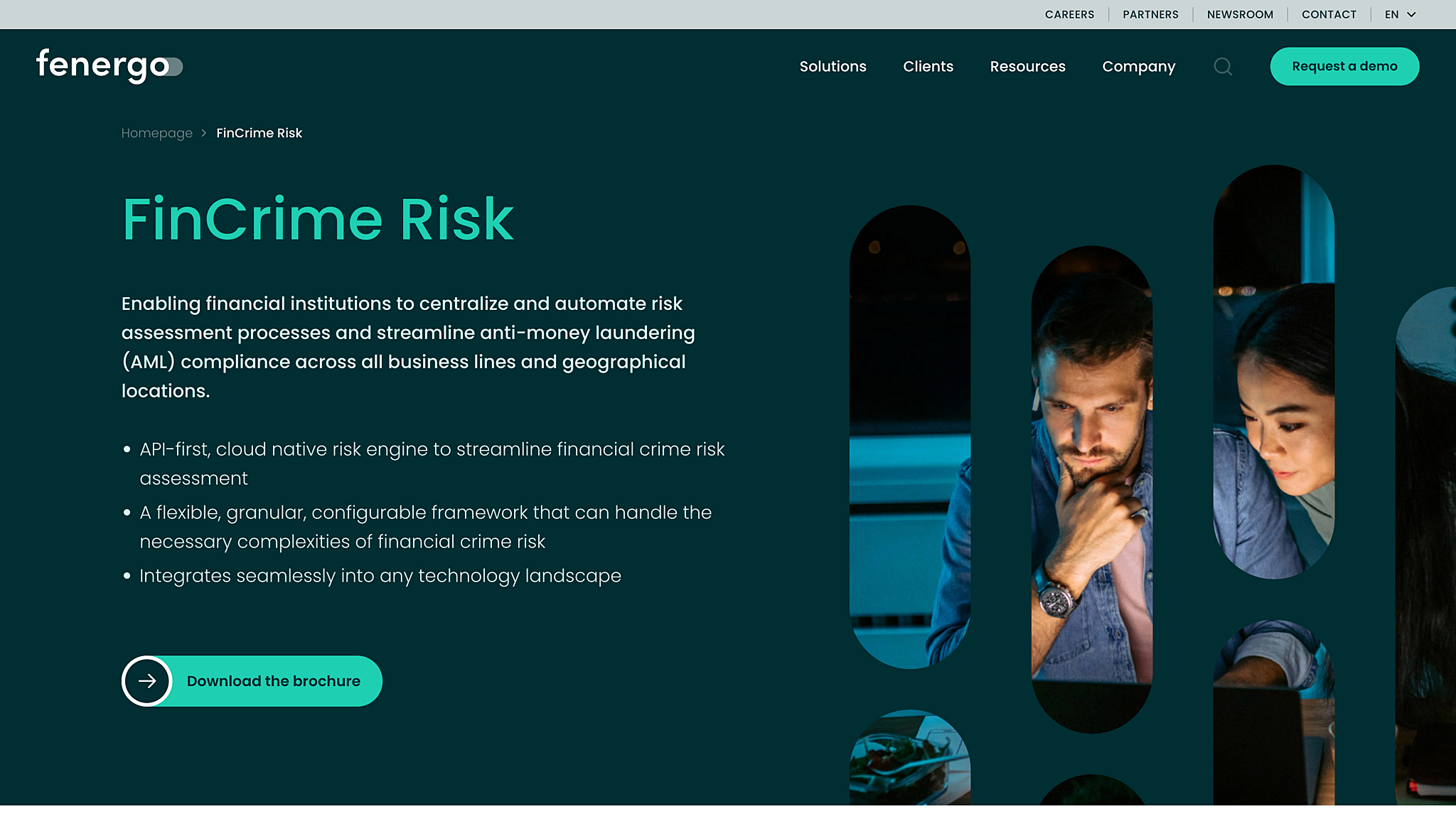Open the Company menu
Viewport: 1456px width, 819px height.
tap(1138, 66)
